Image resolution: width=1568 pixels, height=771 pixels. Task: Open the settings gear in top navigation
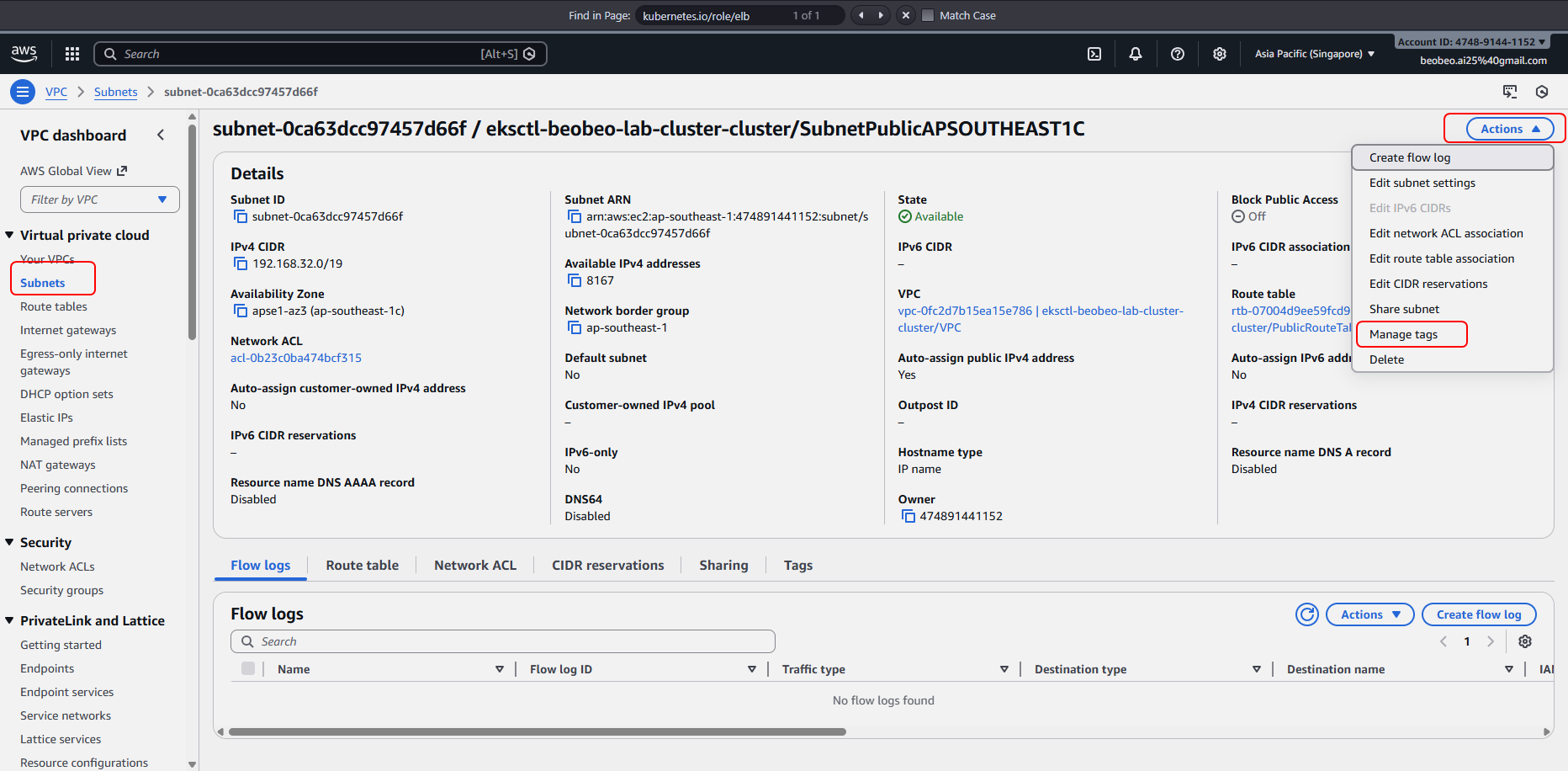coord(1220,54)
